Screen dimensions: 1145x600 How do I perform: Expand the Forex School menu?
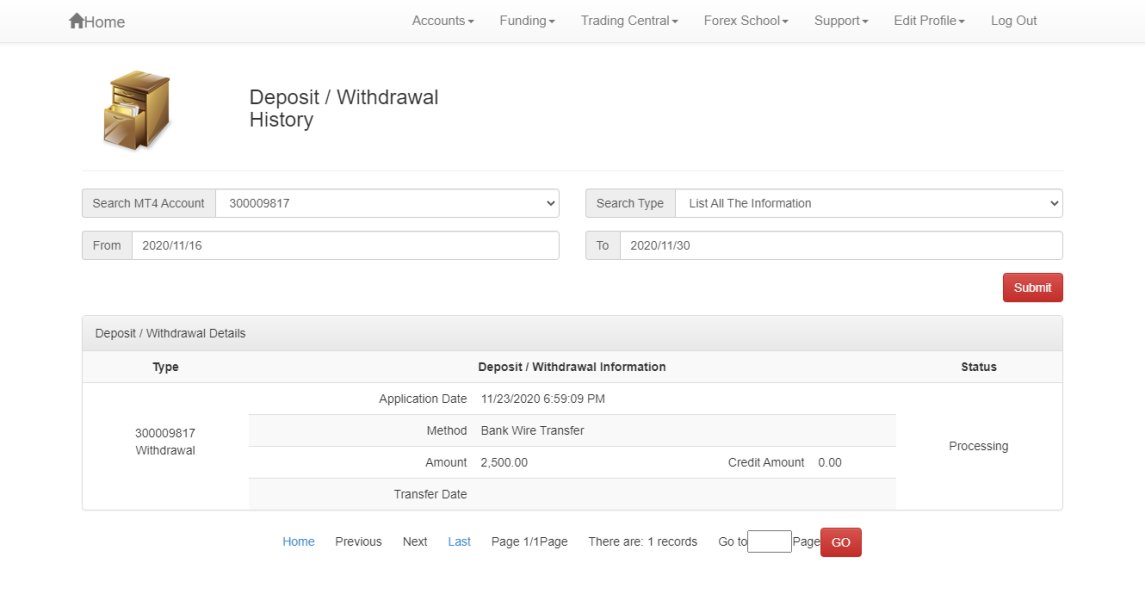click(x=745, y=21)
